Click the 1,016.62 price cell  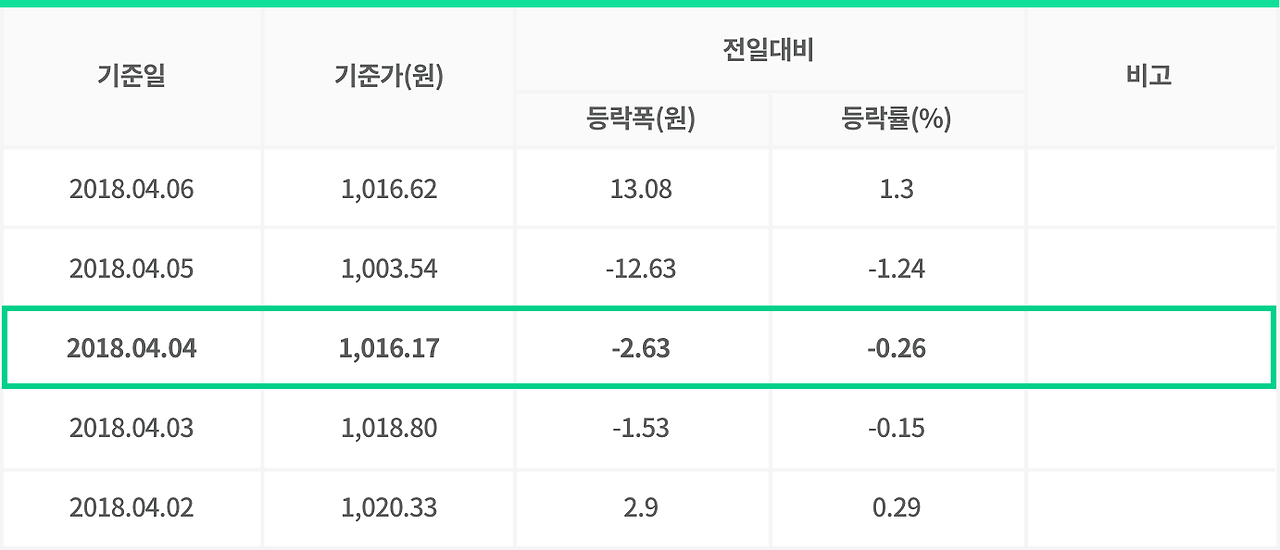tap(389, 189)
